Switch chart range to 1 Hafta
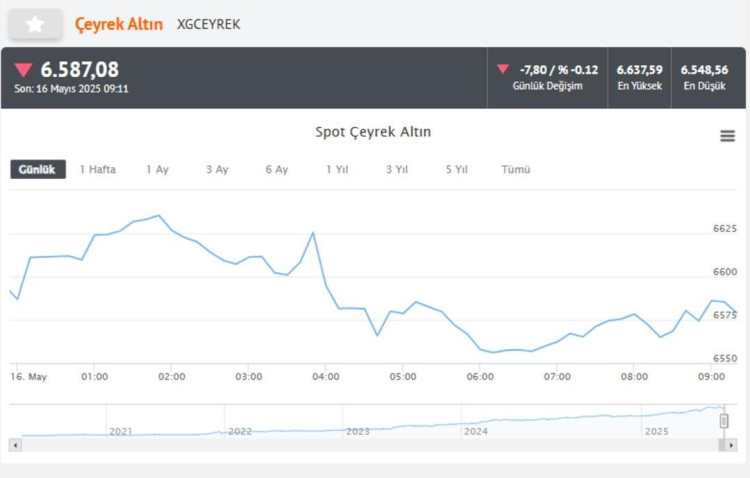Image resolution: width=750 pixels, height=478 pixels. 98,170
